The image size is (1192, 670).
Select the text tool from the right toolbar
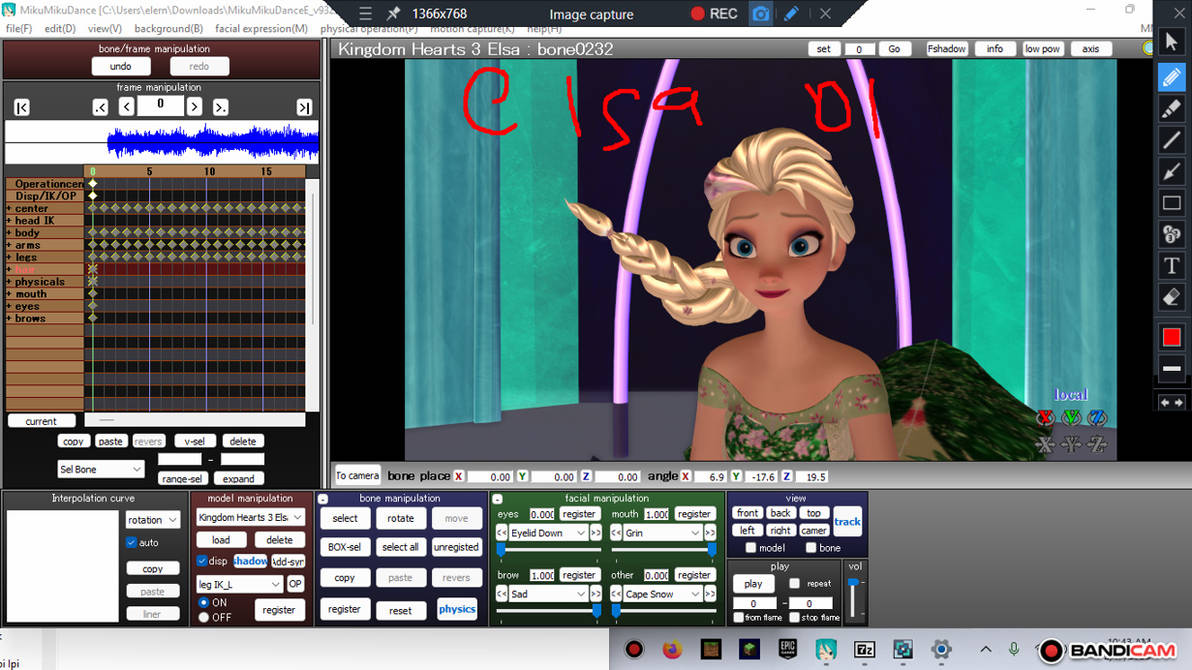tap(1171, 265)
